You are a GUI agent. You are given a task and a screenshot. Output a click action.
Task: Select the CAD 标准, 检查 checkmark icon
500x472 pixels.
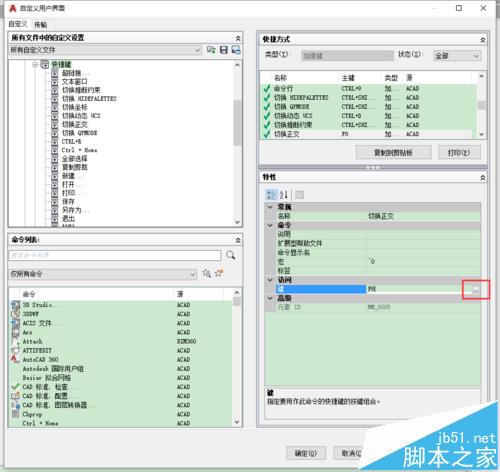(15, 387)
